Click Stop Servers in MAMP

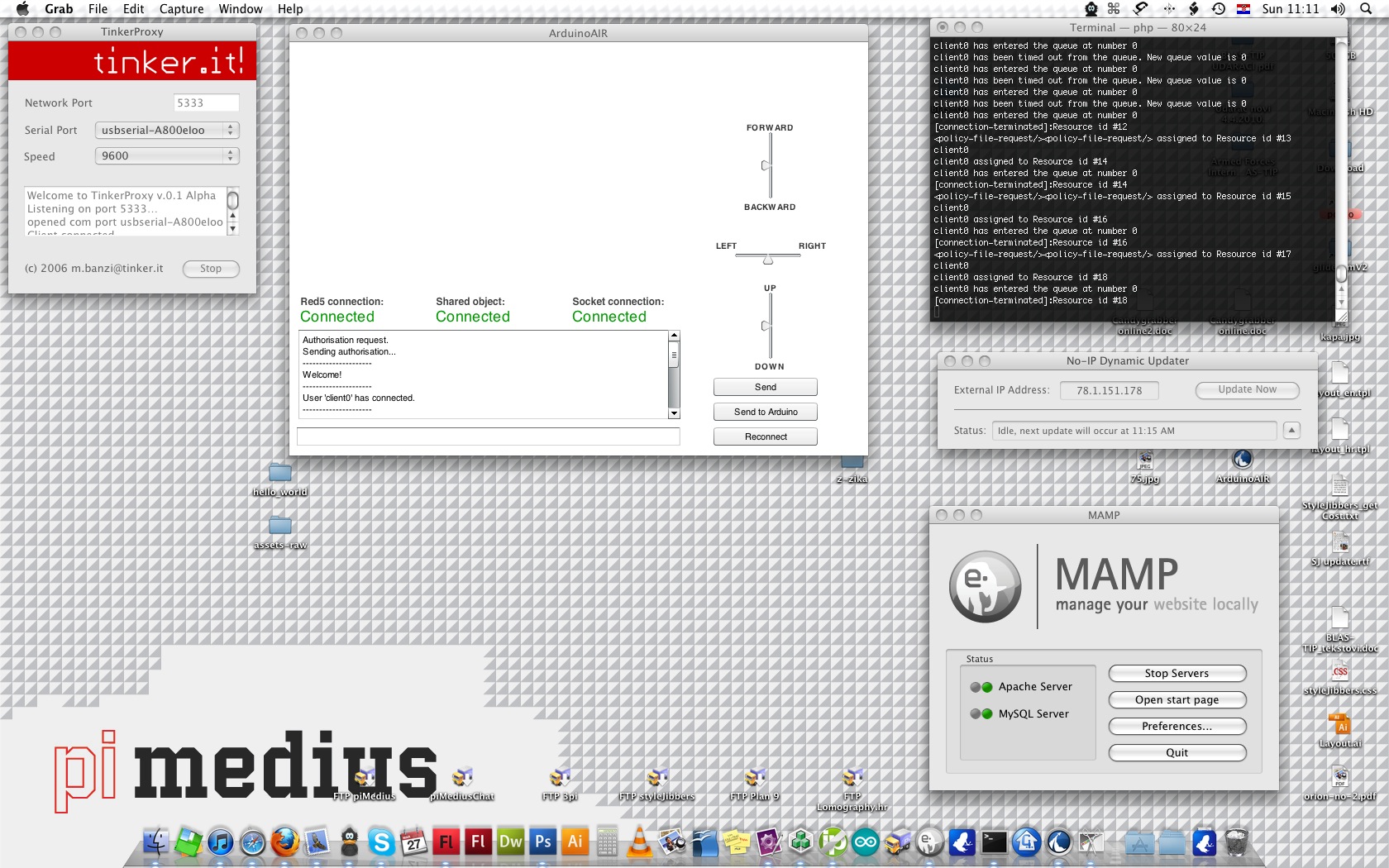pos(1177,674)
